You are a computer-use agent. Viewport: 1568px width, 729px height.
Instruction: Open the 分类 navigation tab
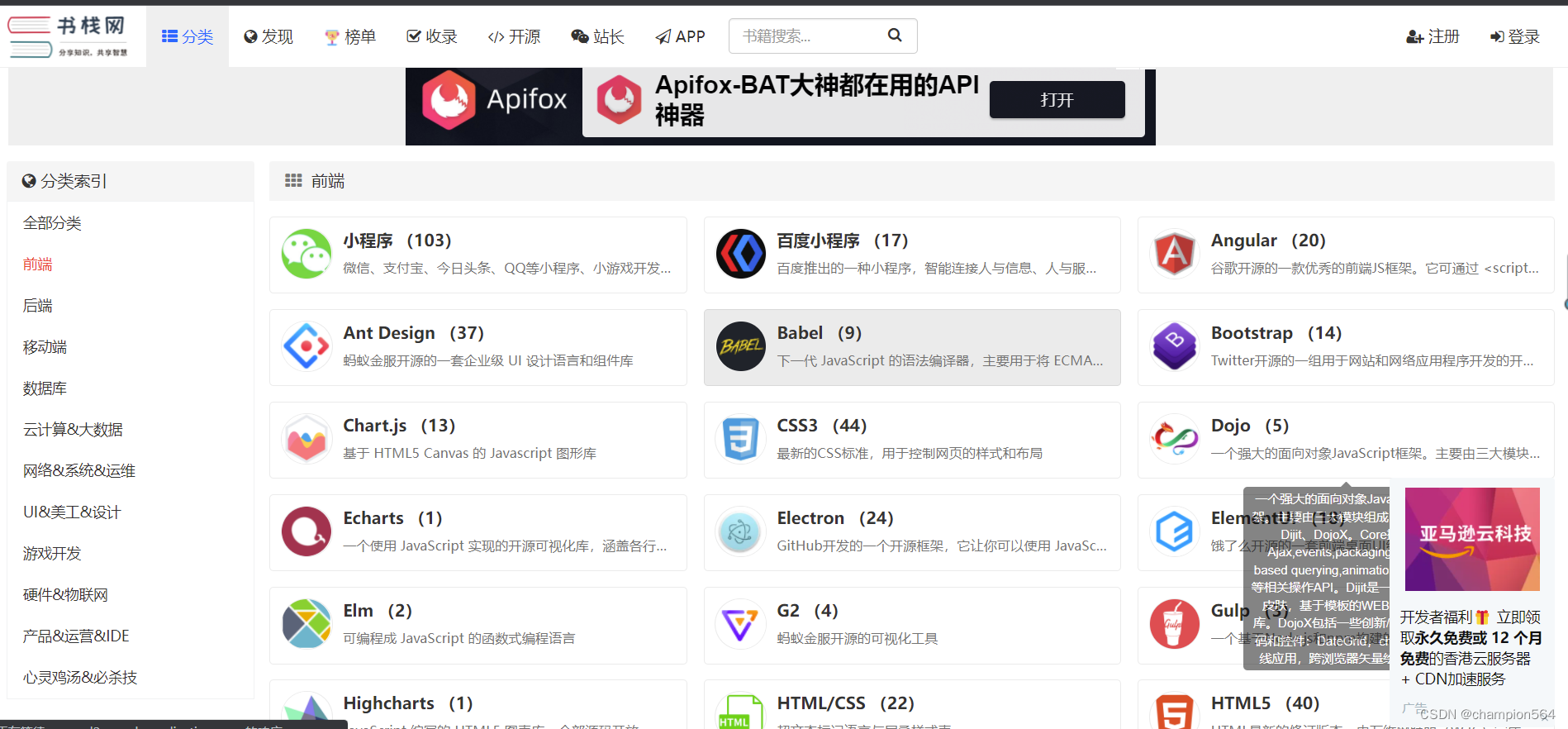[x=188, y=36]
